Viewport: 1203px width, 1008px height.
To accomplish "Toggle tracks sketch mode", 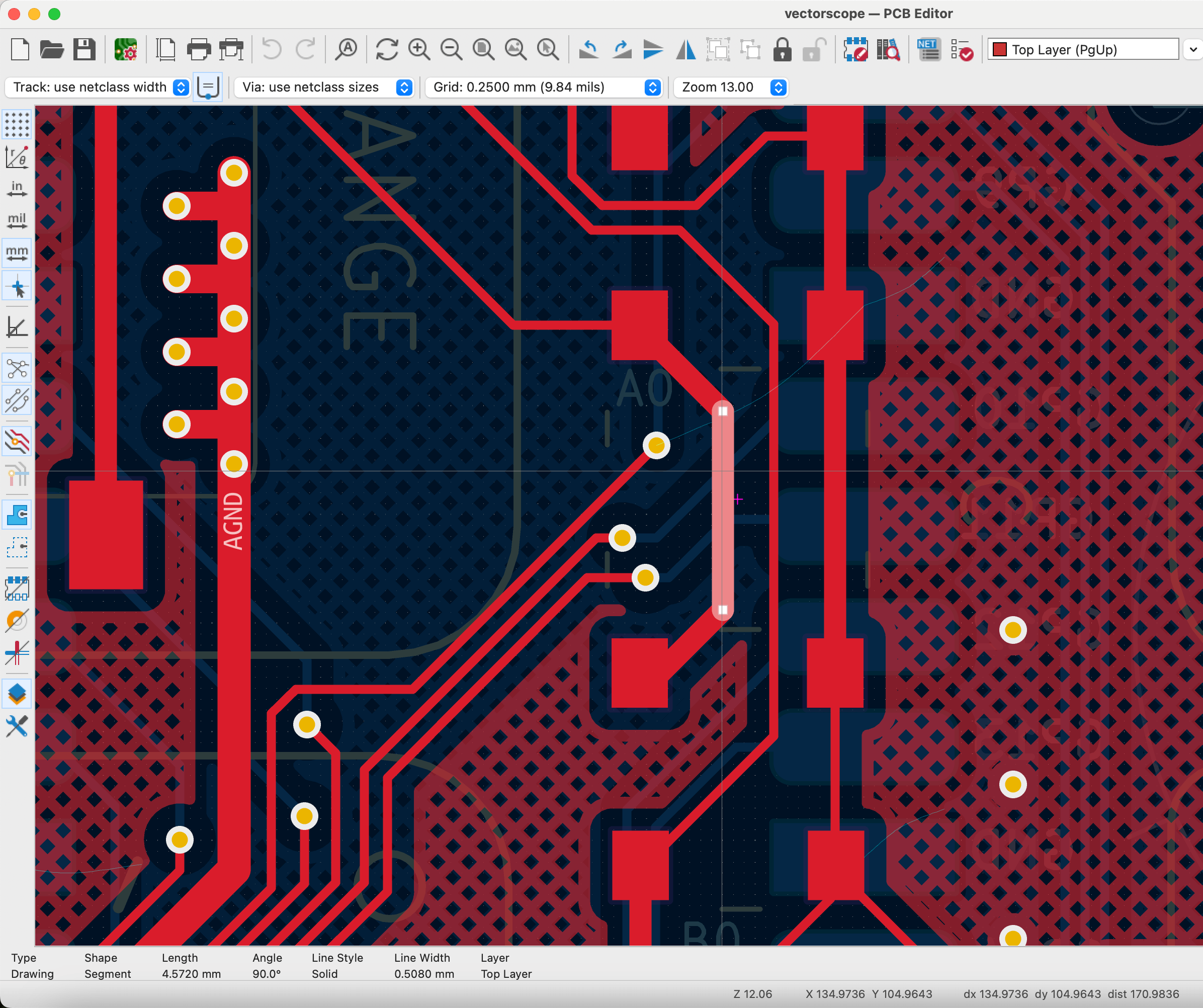I will coord(17,653).
